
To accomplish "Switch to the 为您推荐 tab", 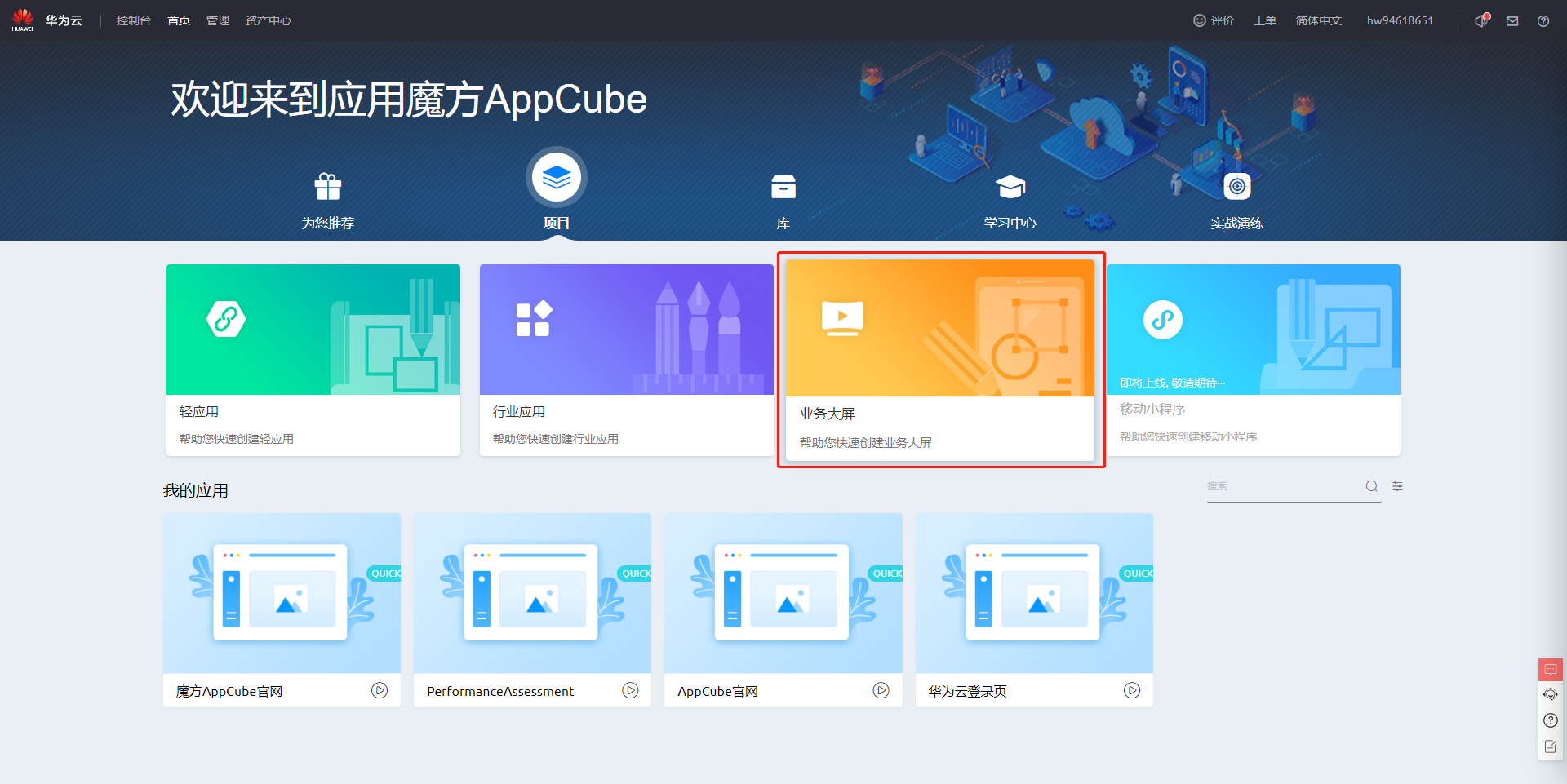I will (x=328, y=223).
